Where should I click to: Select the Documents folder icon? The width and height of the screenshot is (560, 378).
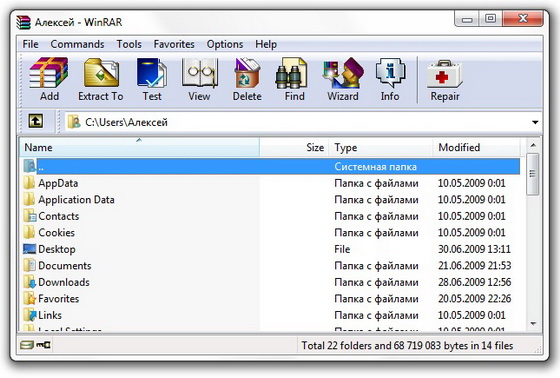[x=30, y=265]
